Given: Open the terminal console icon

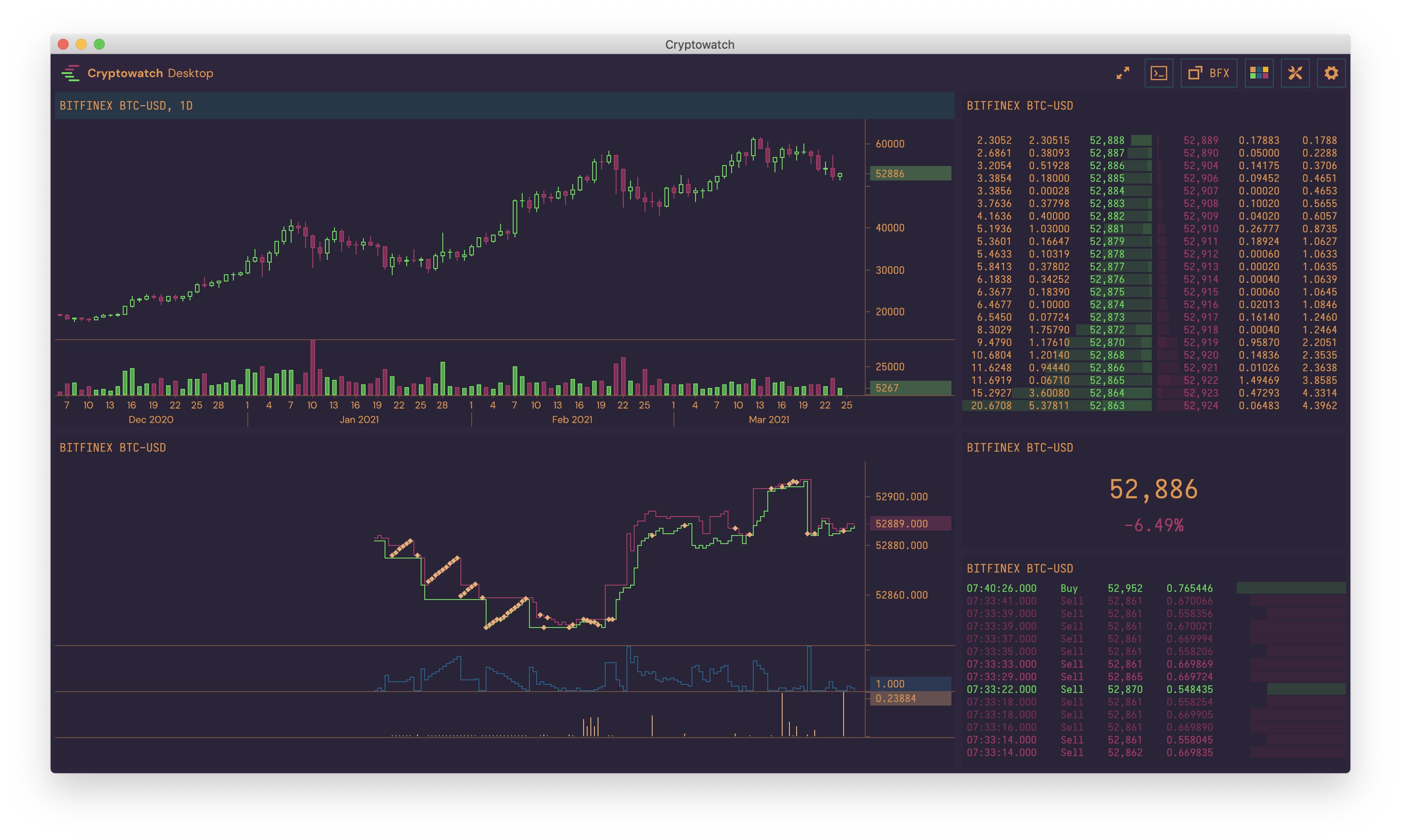Looking at the screenshot, I should point(1159,73).
